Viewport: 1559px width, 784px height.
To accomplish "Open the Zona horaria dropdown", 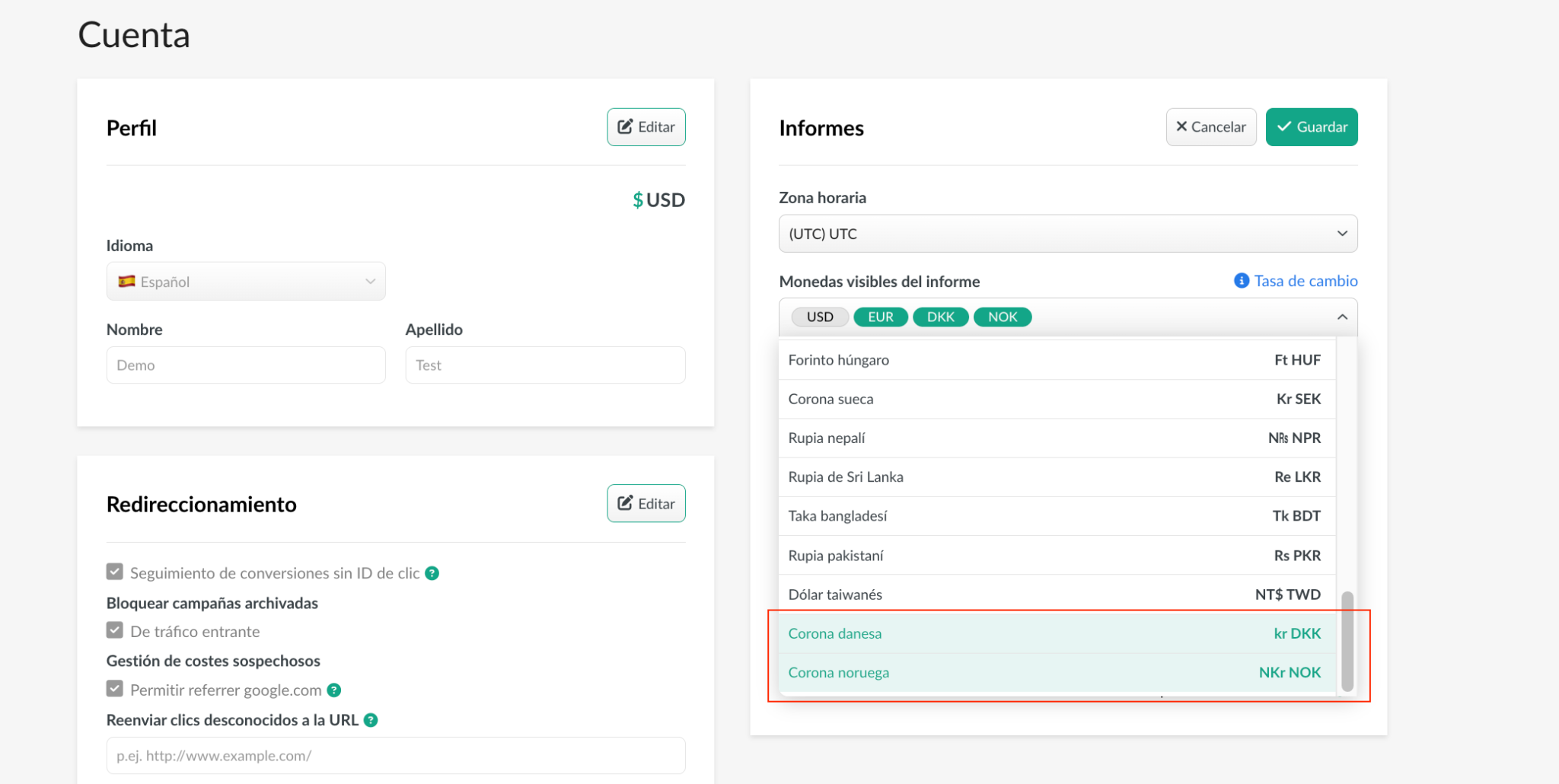I will coord(1067,233).
